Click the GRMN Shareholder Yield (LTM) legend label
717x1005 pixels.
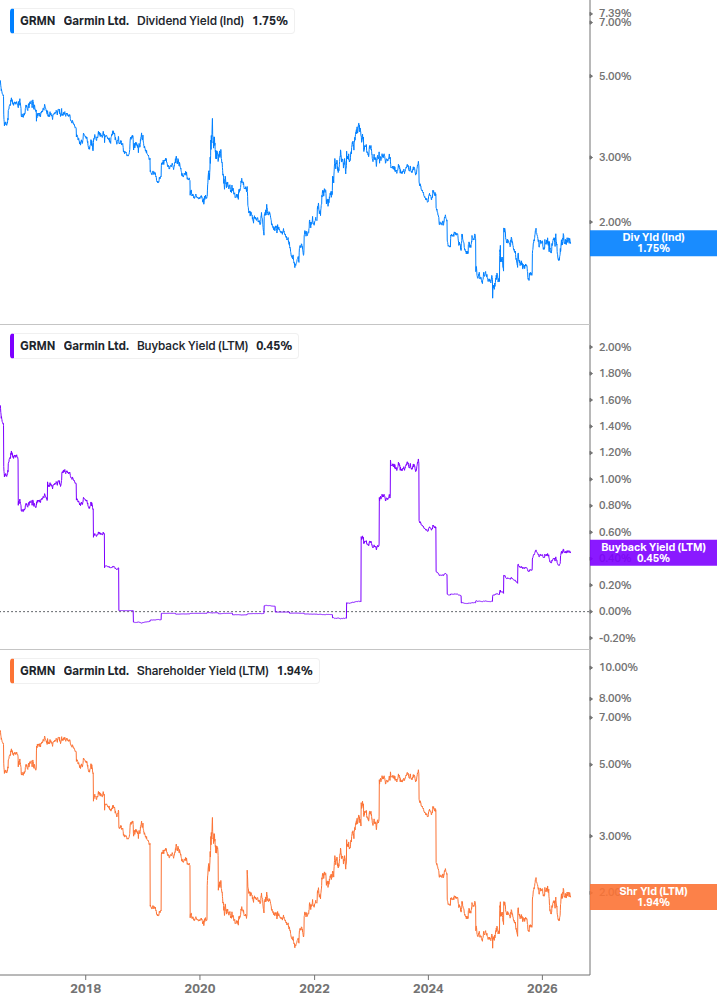click(165, 670)
